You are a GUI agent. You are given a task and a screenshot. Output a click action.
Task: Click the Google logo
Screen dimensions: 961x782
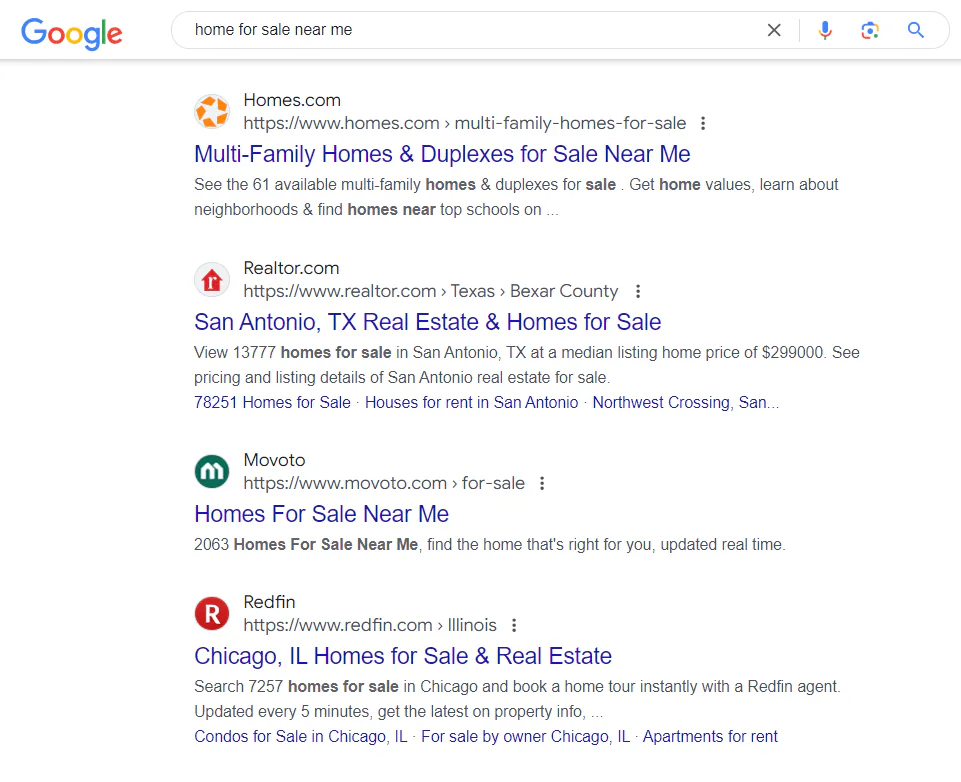pos(72,33)
